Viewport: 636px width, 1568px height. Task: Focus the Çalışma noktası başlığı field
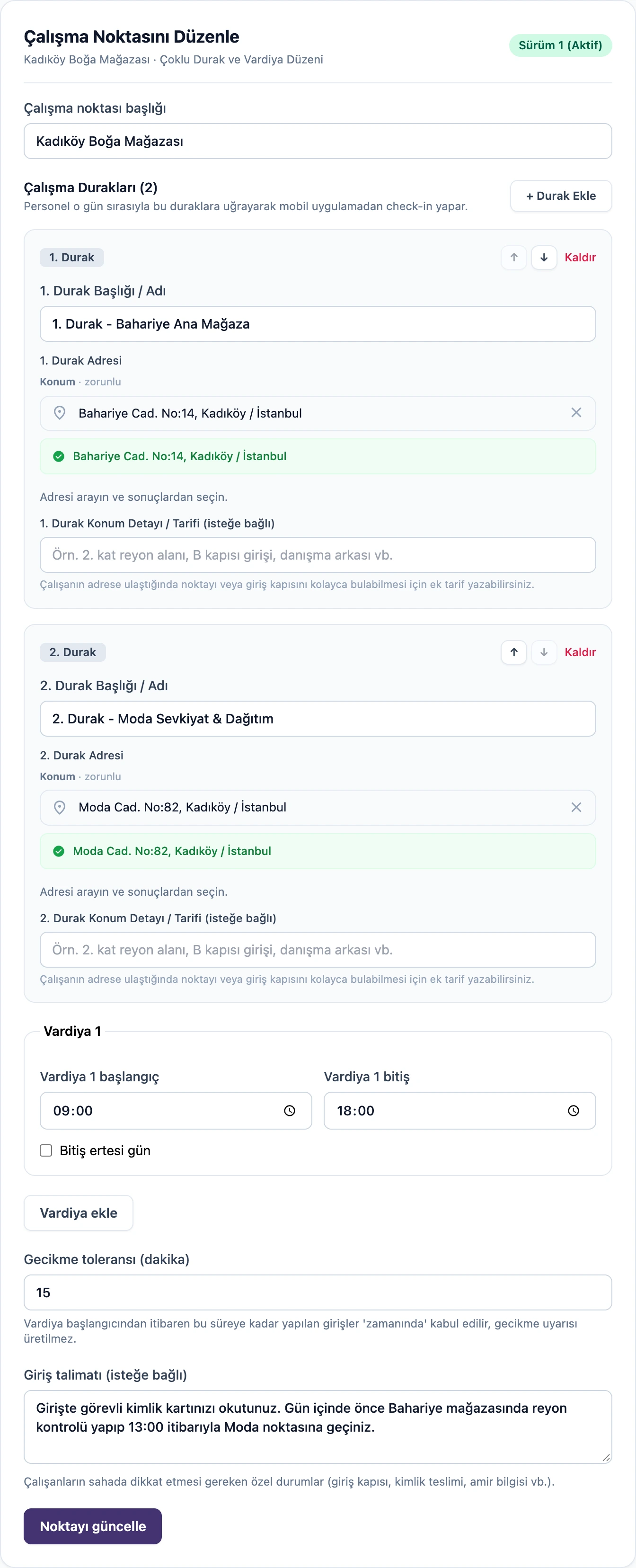318,141
